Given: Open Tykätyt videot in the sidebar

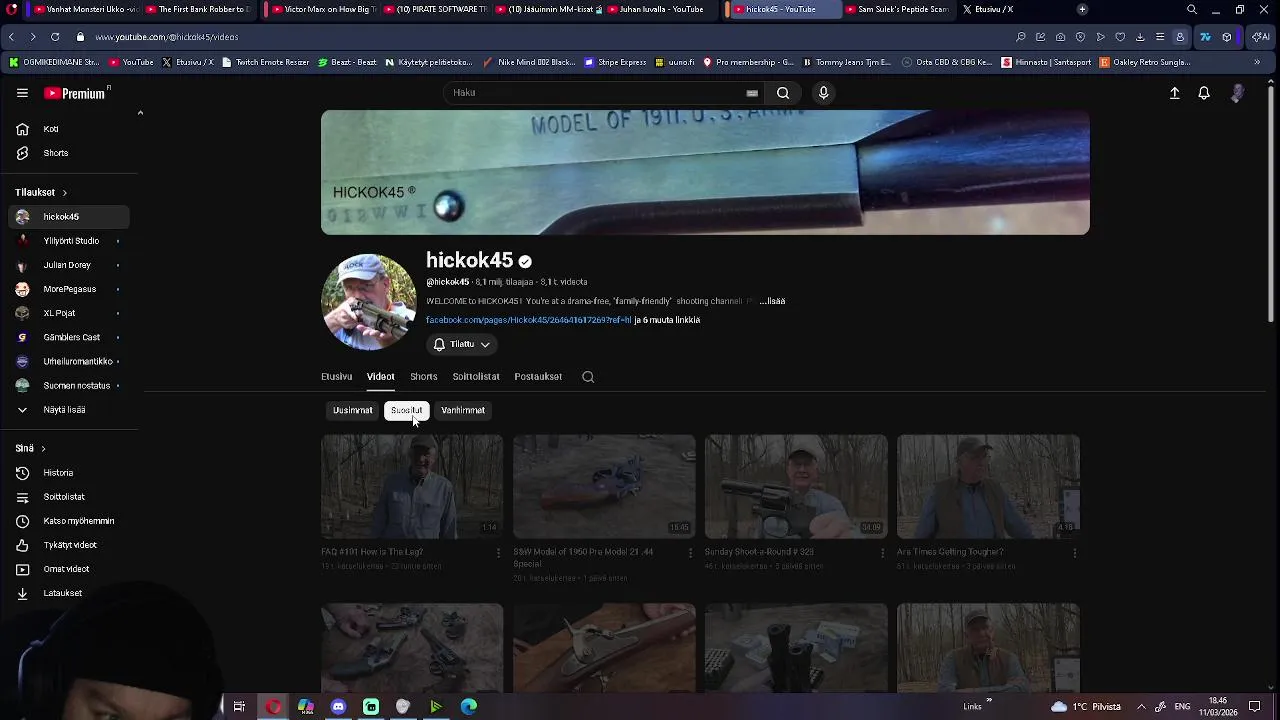Looking at the screenshot, I should click(x=69, y=545).
